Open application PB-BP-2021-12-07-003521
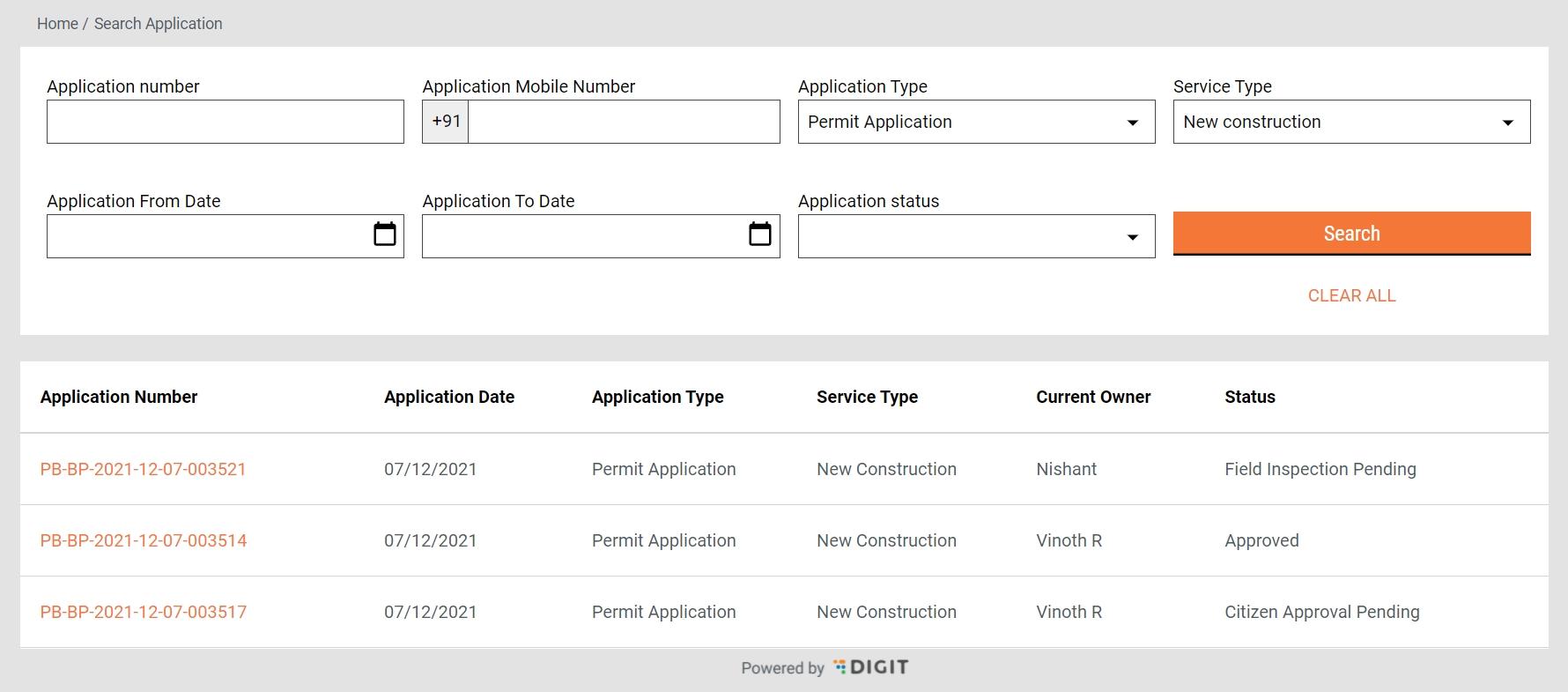 click(143, 469)
